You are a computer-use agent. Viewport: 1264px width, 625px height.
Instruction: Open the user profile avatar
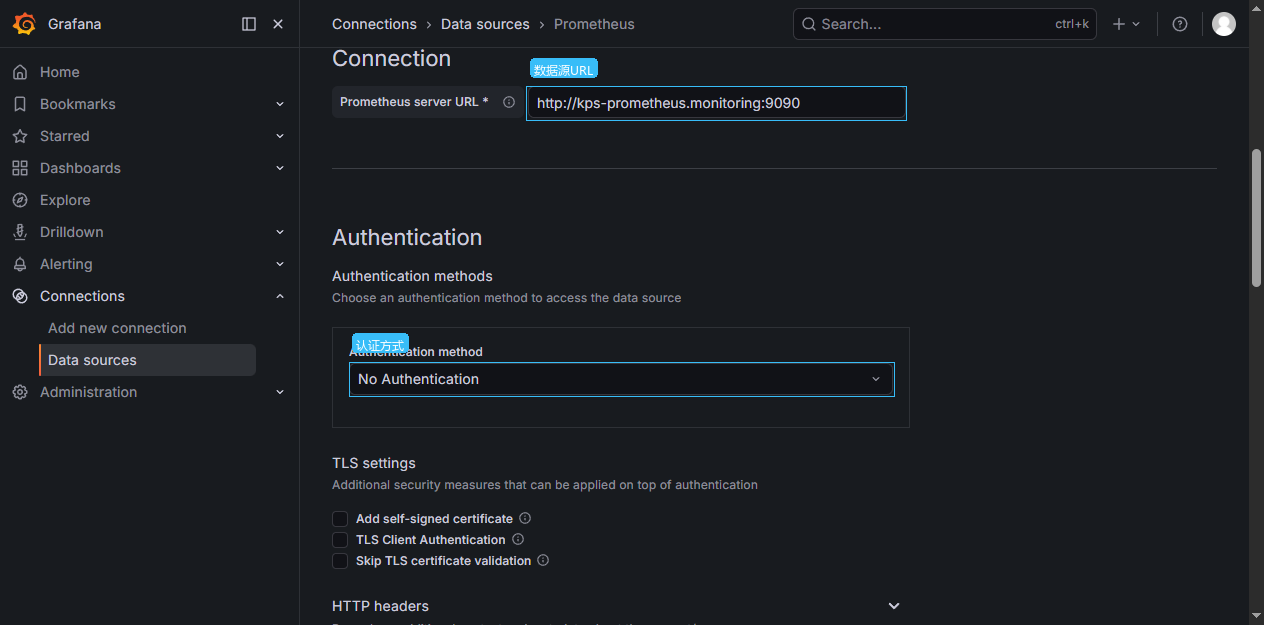coord(1224,24)
